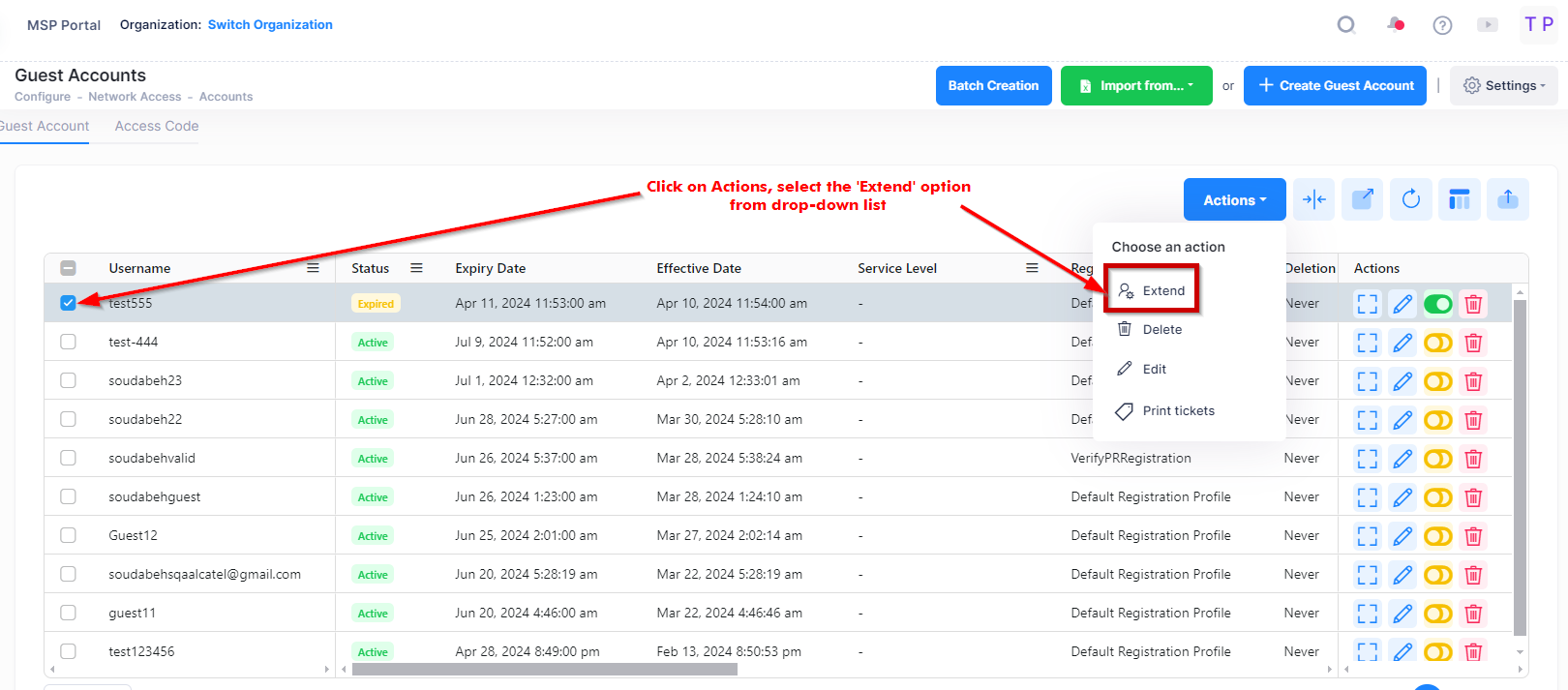Click the refresh table icon
1568x690 pixels.
(x=1410, y=199)
